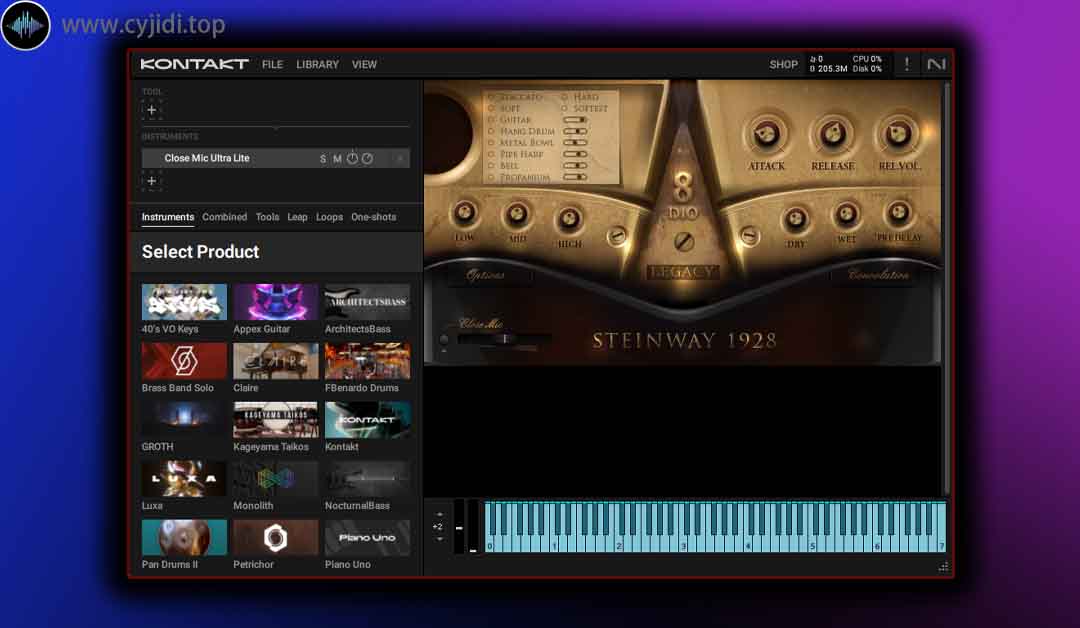Click the exclamation alert icon
The height and width of the screenshot is (628, 1080).
pos(906,64)
